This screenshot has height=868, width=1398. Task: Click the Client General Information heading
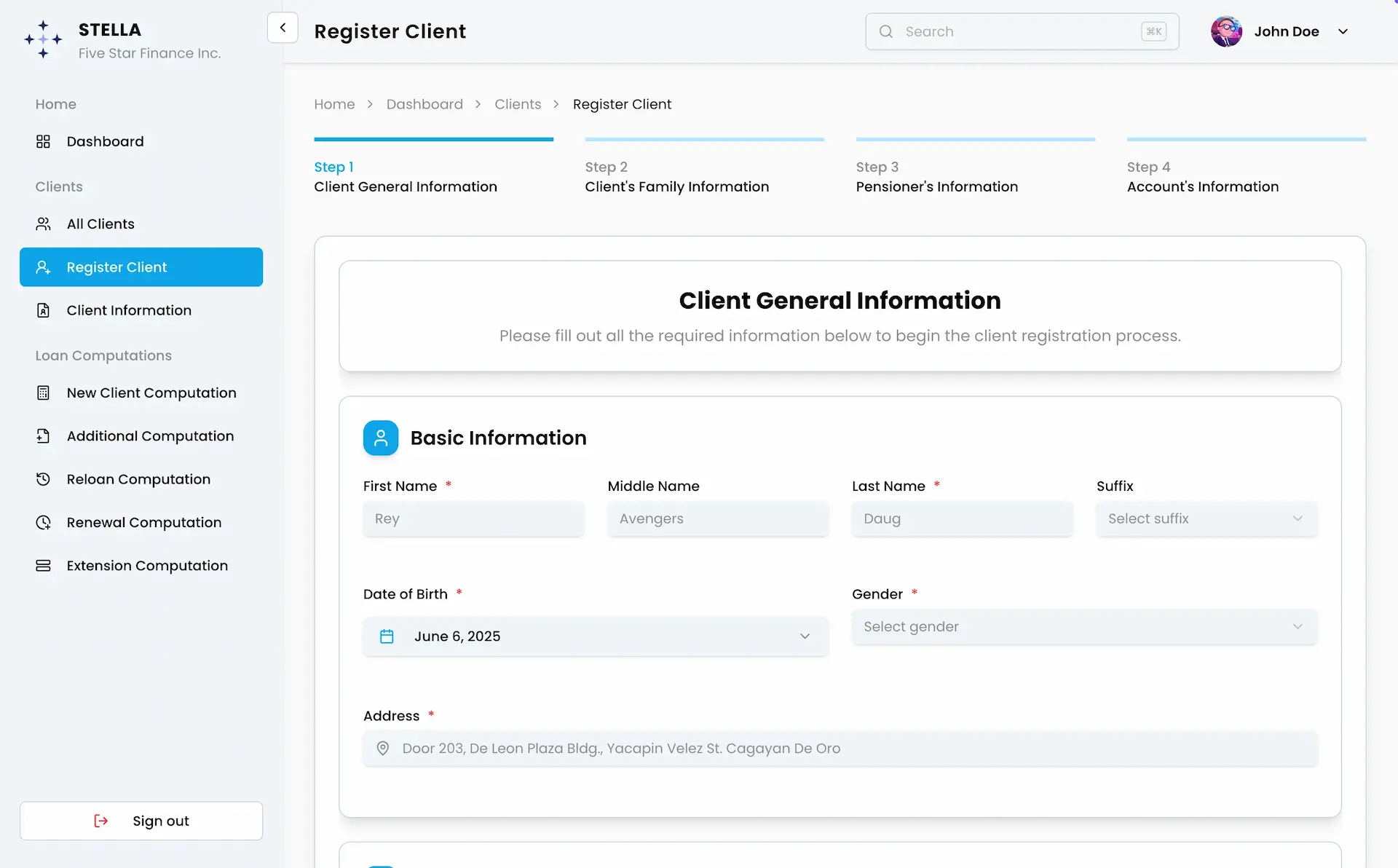coord(840,300)
